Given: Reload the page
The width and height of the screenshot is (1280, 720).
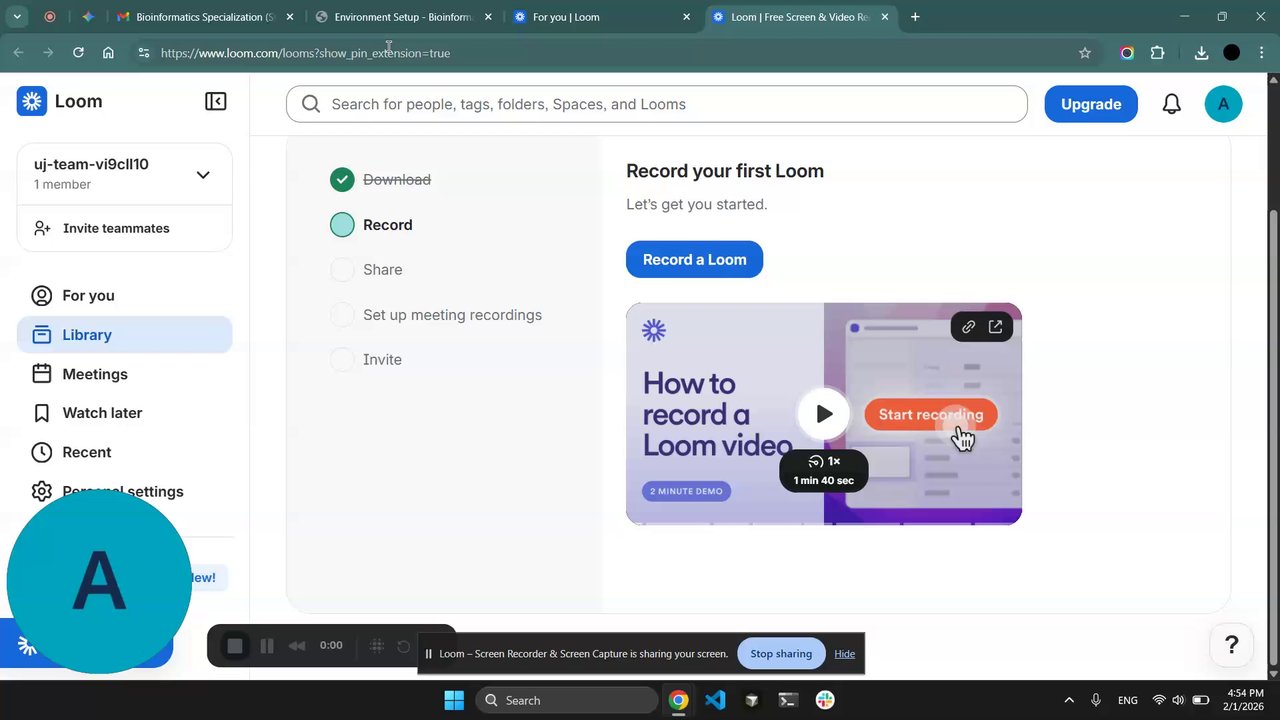Looking at the screenshot, I should coord(78,53).
